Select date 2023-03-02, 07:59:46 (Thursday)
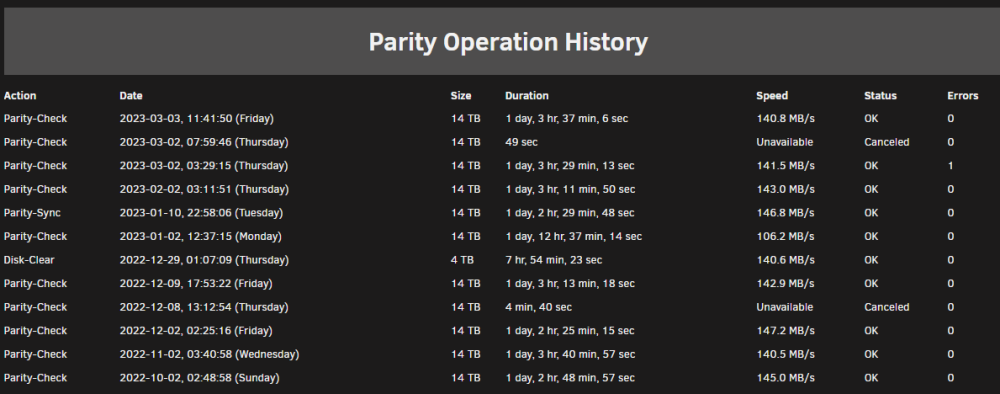This screenshot has width=1000, height=394. pyautogui.click(x=204, y=142)
